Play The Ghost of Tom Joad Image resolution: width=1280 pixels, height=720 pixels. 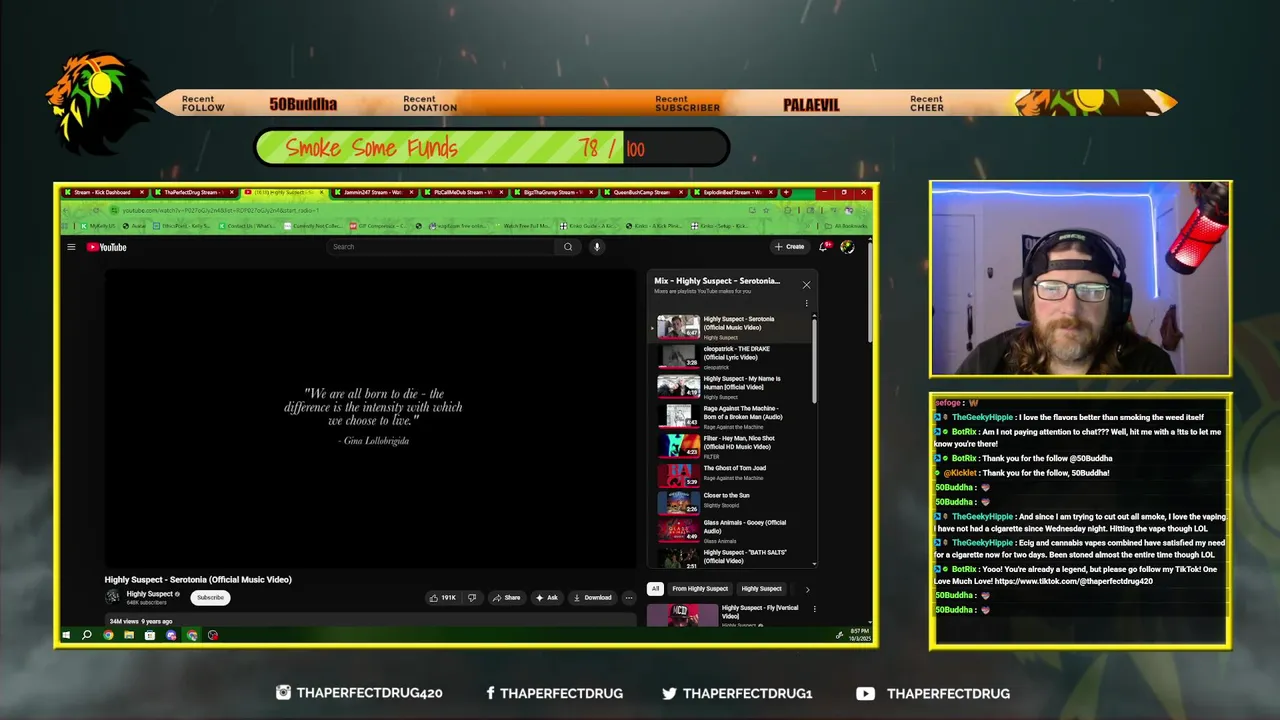point(730,475)
